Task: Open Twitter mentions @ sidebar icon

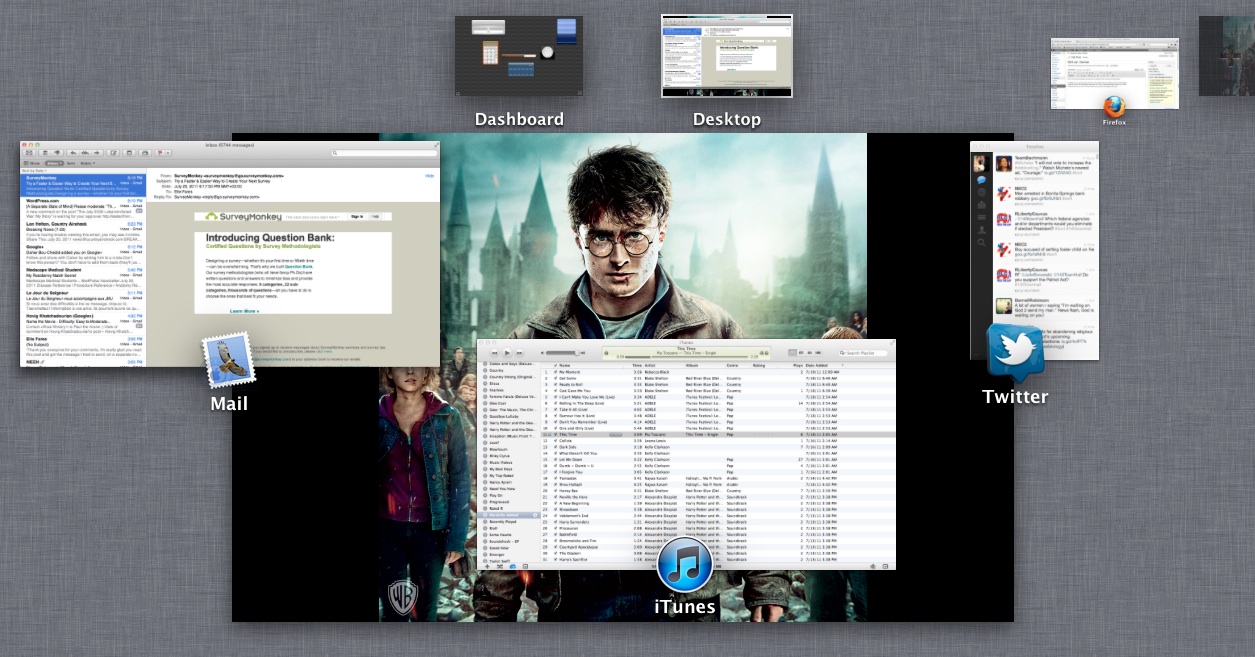Action: tap(981, 193)
